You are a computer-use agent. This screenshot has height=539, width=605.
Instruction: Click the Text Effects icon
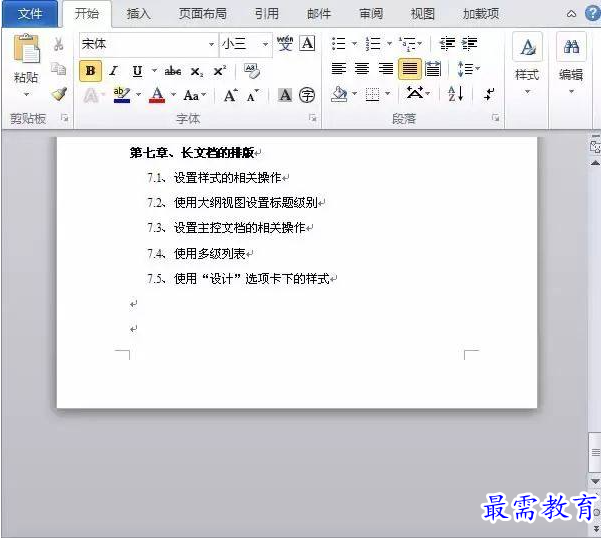91,95
